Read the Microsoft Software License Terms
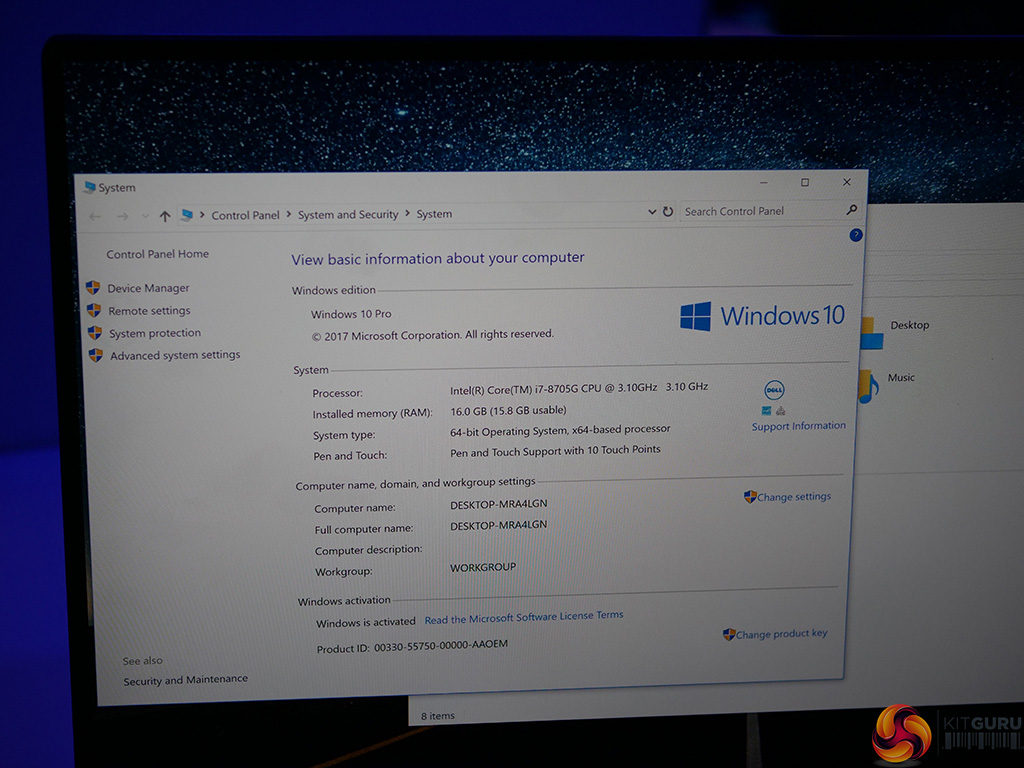The height and width of the screenshot is (768, 1024). point(524,617)
